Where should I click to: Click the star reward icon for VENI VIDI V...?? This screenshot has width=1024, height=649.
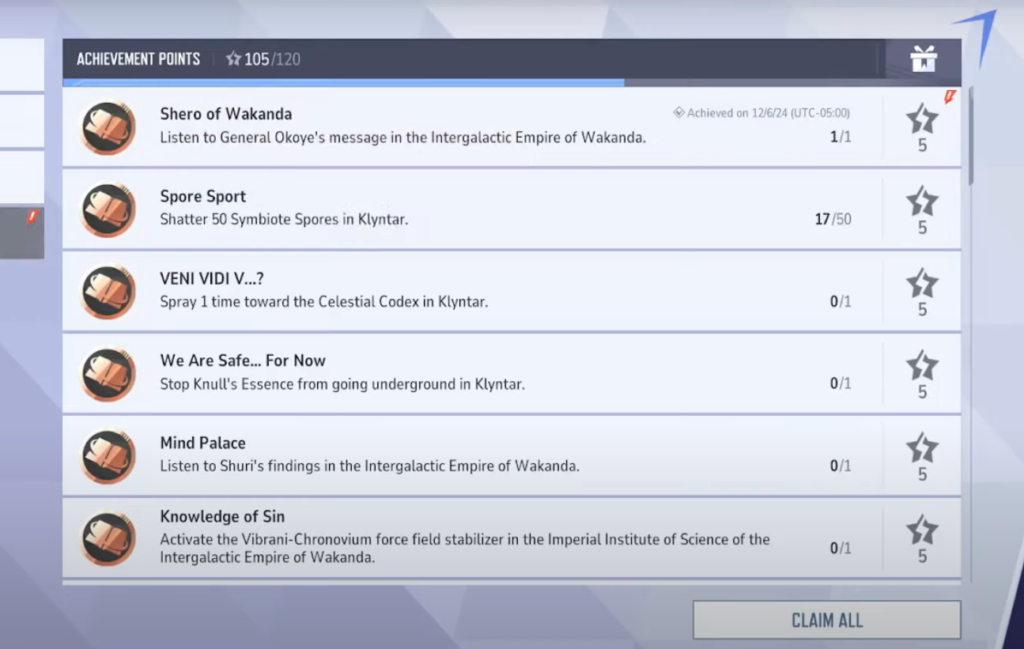tap(922, 283)
